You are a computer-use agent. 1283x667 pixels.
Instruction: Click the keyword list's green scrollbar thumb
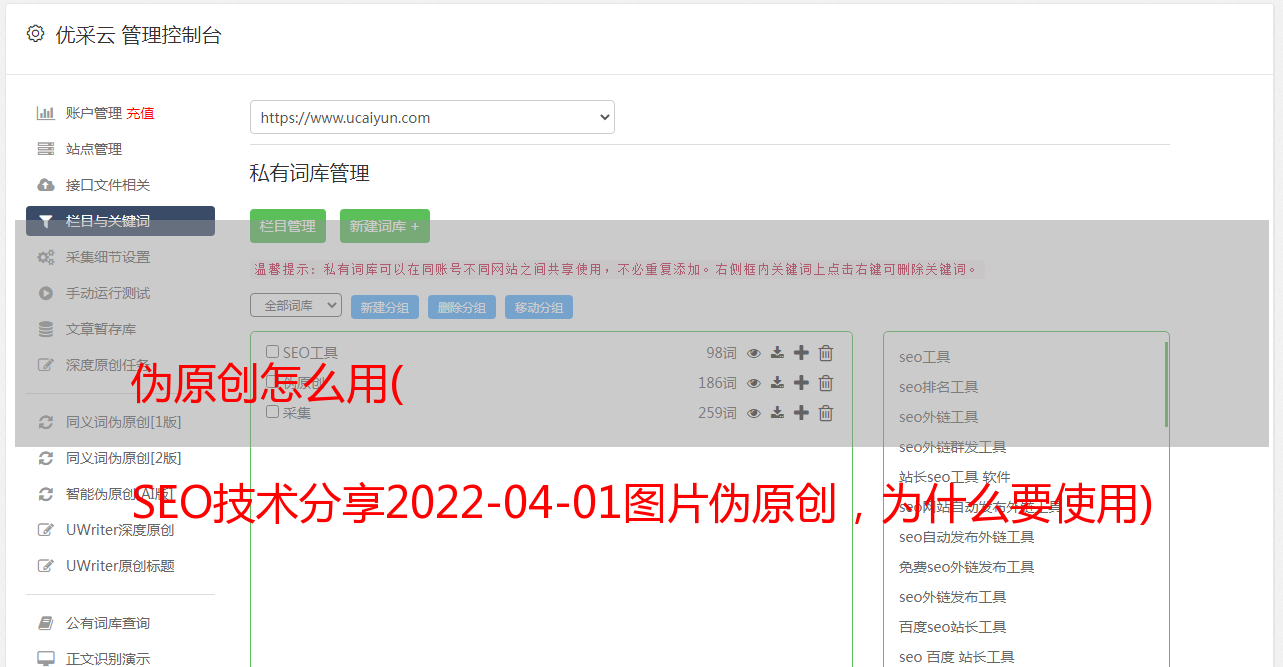point(1166,384)
